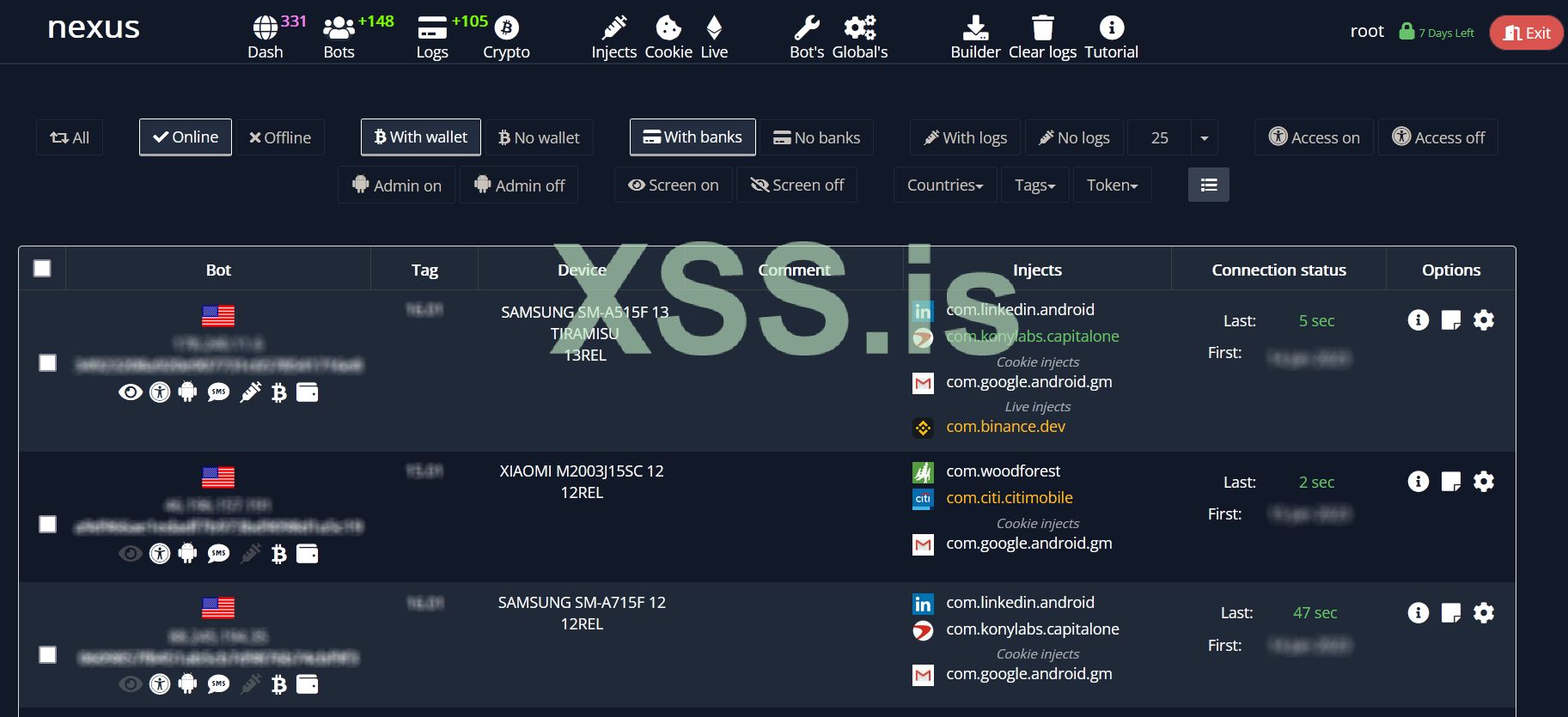Screen dimensions: 1568x717
Task: Check the XIAOMI M2003J15SC row checkbox
Action: pyautogui.click(x=48, y=525)
